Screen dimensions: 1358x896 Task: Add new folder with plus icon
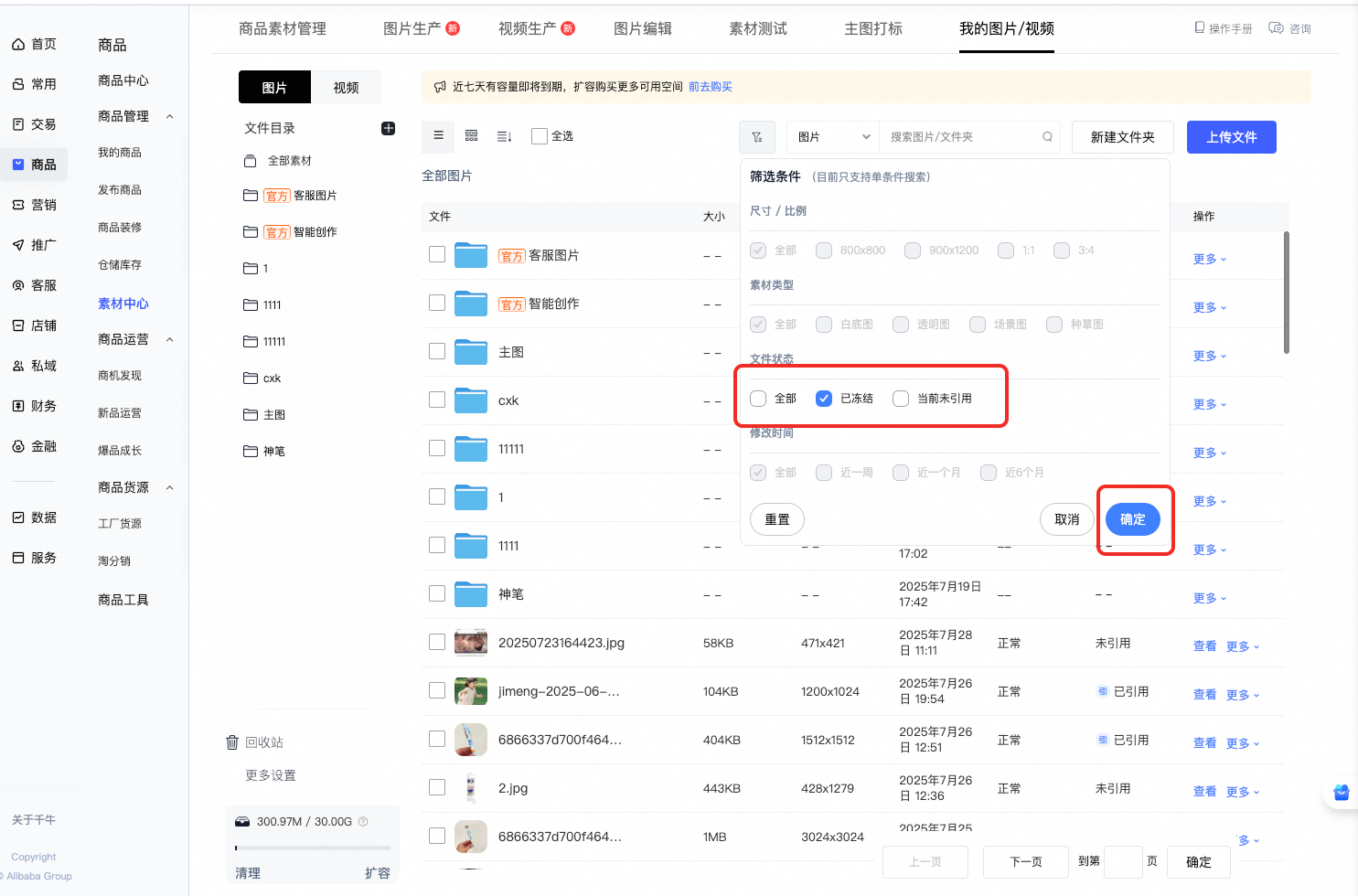pos(388,128)
